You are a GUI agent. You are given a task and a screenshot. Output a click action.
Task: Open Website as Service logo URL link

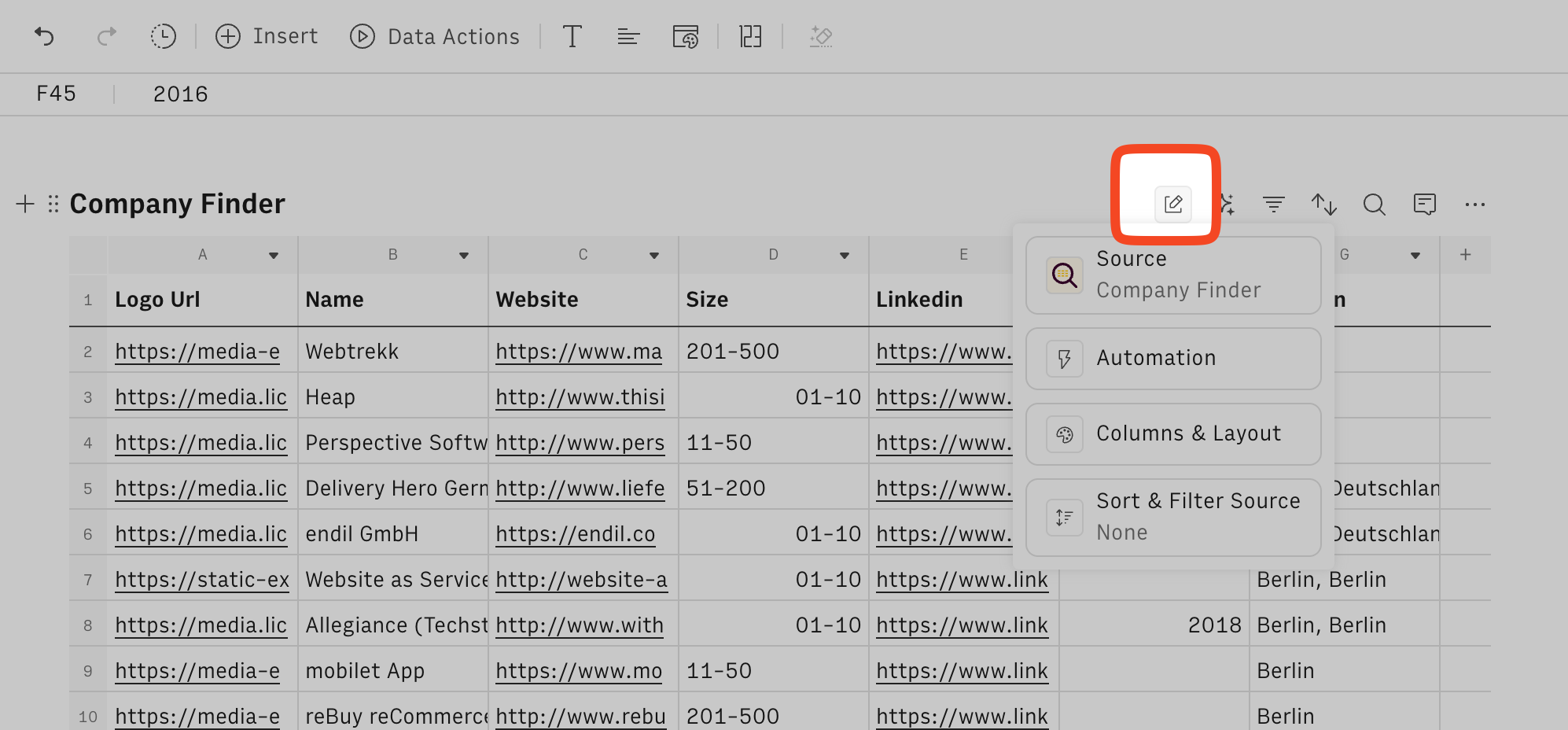coord(202,580)
